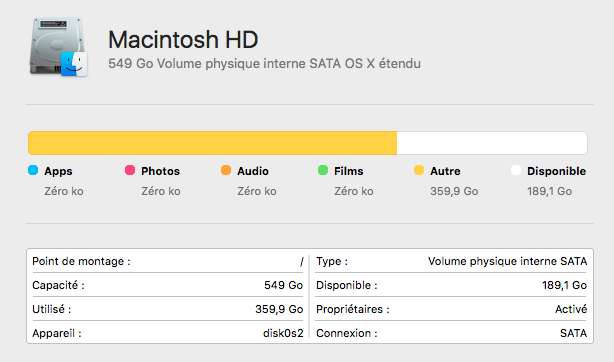The height and width of the screenshot is (362, 614).
Task: Click the Autre legend label
Action: (x=445, y=171)
